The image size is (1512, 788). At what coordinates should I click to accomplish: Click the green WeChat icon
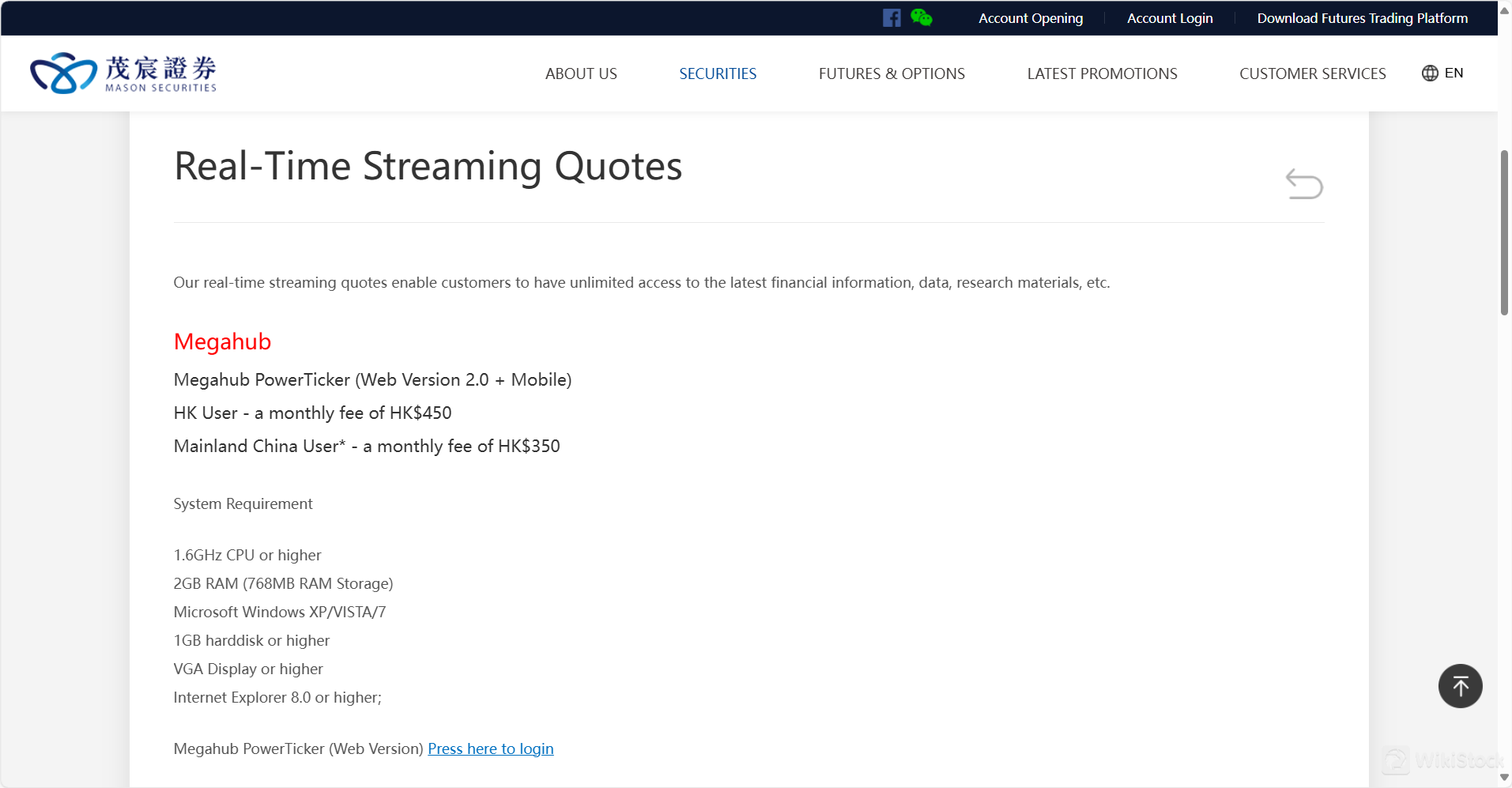click(x=921, y=17)
